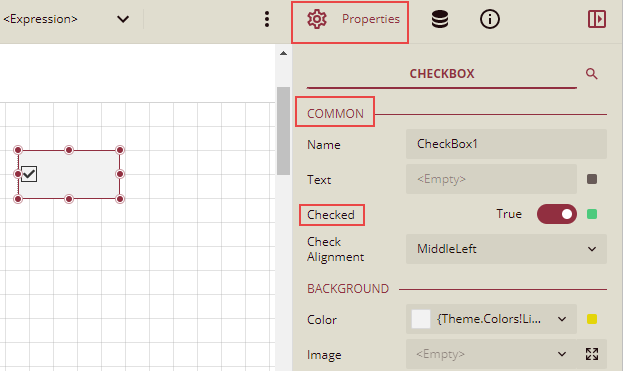Click the vertical three-dot menu
This screenshot has height=371, width=623.
pos(267,19)
